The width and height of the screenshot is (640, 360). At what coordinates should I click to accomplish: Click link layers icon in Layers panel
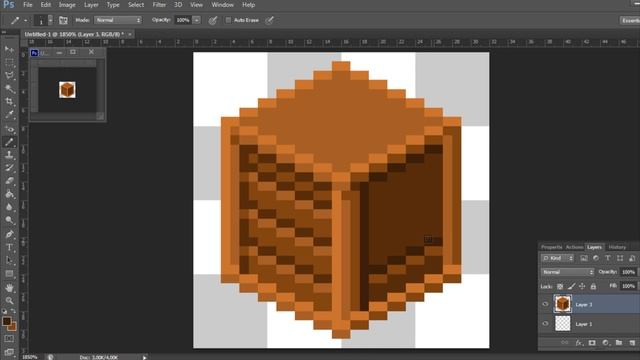pyautogui.click(x=565, y=343)
